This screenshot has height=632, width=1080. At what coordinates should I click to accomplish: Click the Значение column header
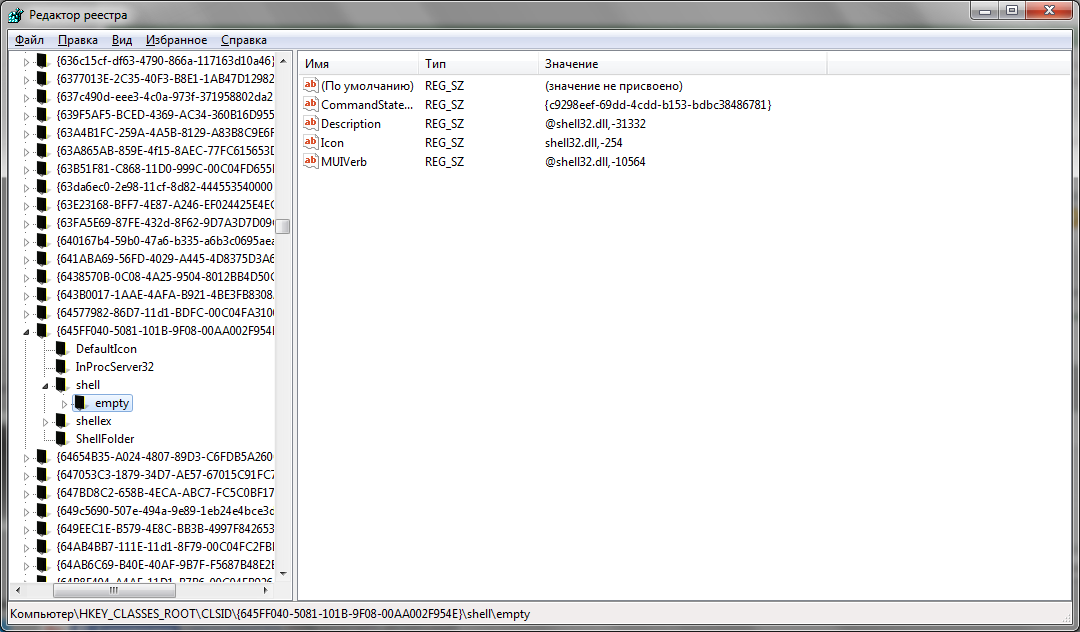tap(683, 63)
